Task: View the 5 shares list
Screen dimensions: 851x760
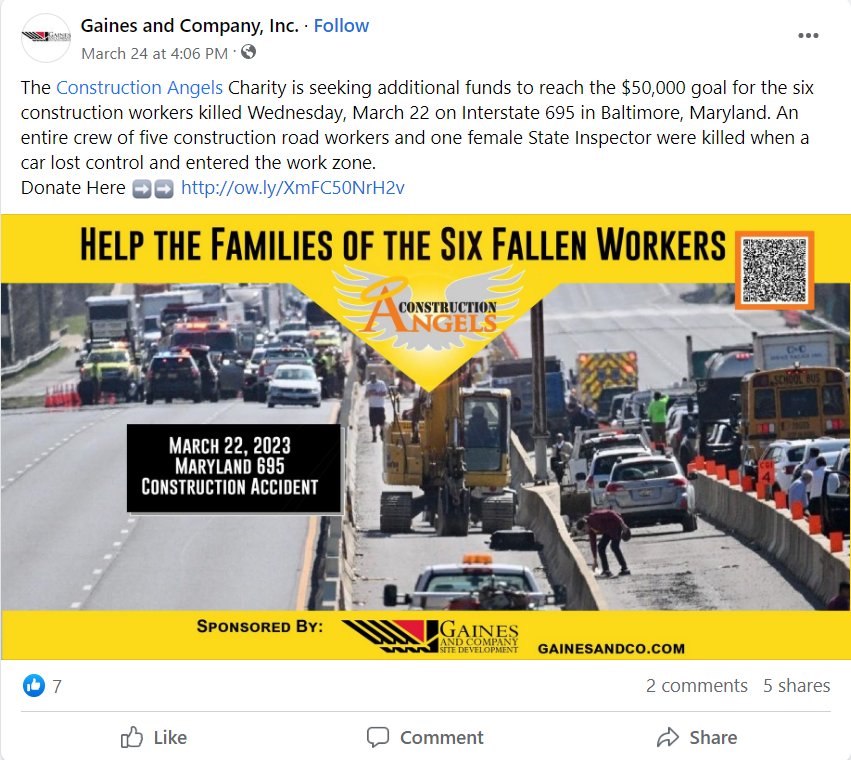Action: pos(796,686)
